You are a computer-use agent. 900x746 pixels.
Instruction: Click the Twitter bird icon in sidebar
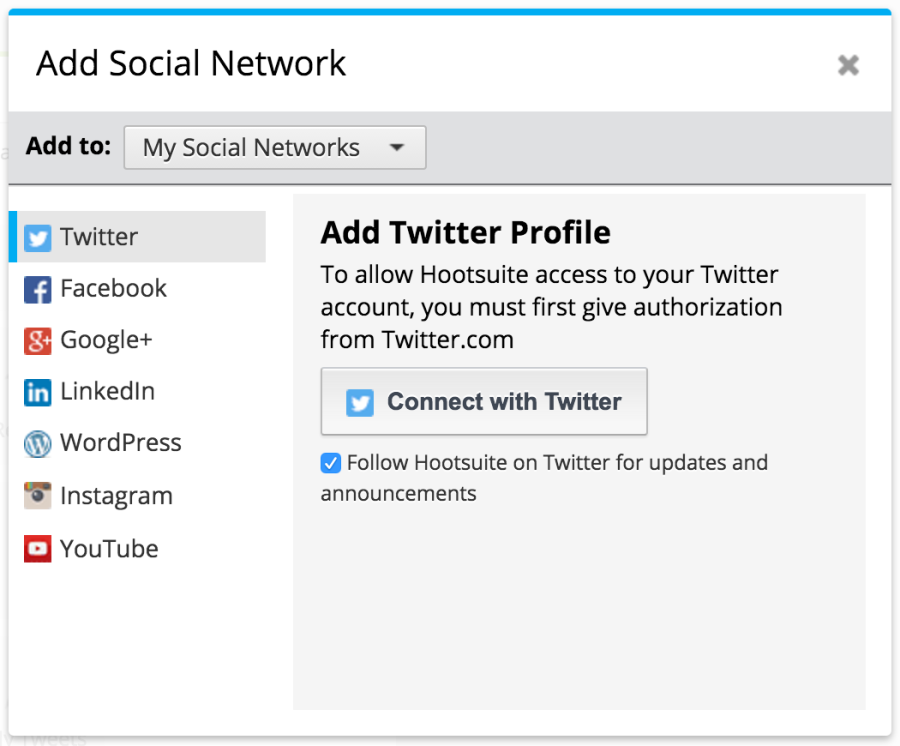(x=38, y=238)
